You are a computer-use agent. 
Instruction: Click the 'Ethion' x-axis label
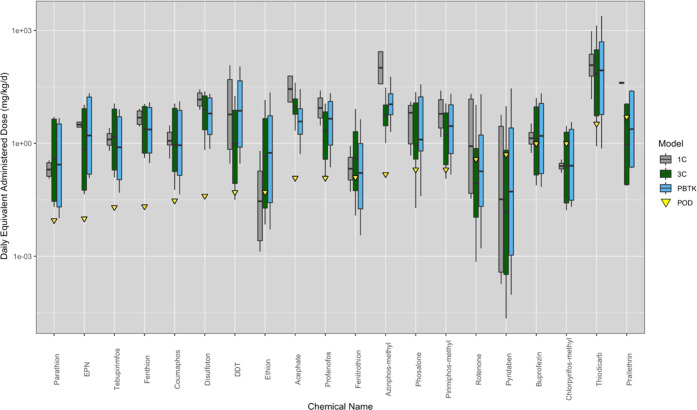point(267,370)
